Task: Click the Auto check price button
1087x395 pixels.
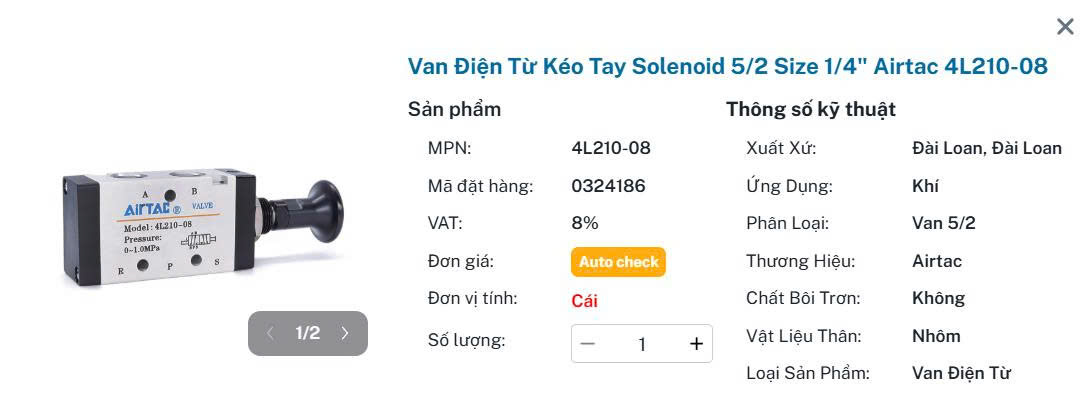Action: [x=618, y=262]
